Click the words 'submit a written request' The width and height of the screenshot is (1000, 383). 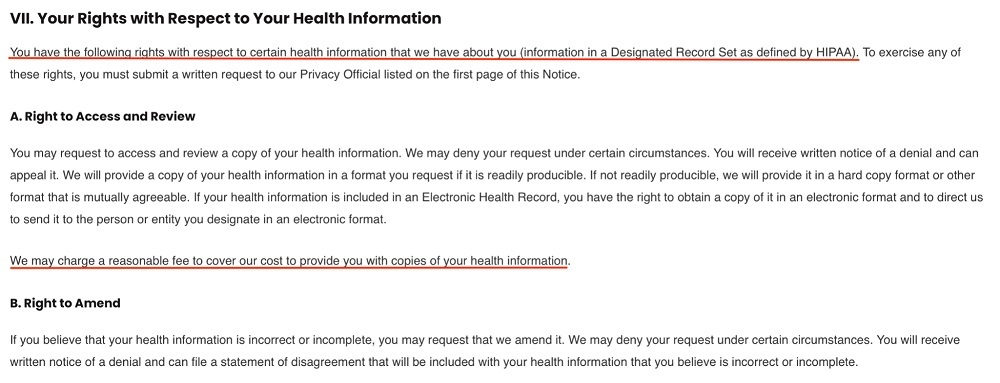[x=167, y=75]
